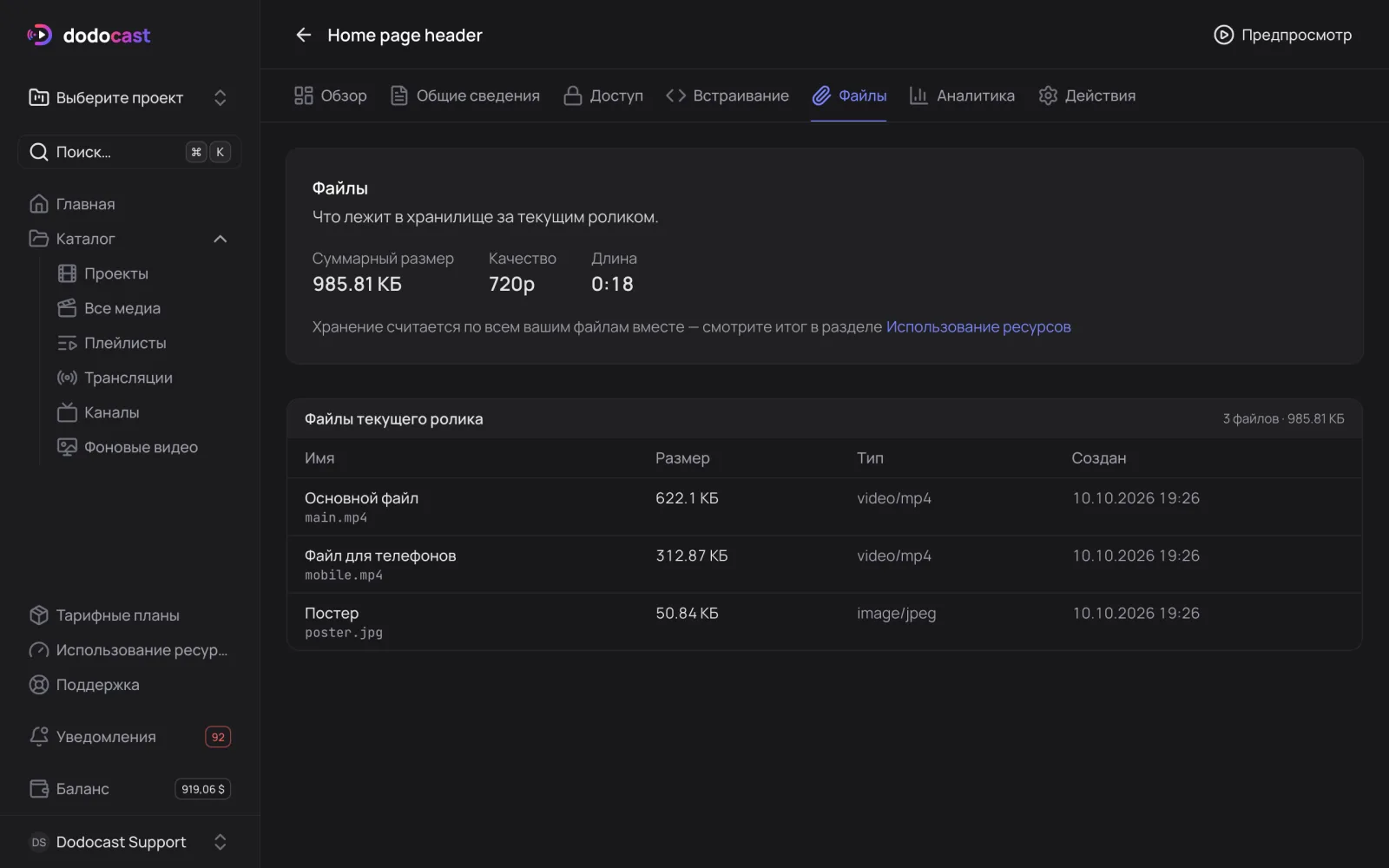Image resolution: width=1389 pixels, height=868 pixels.
Task: Collapse the Каталог section chevron
Action: [x=220, y=239]
